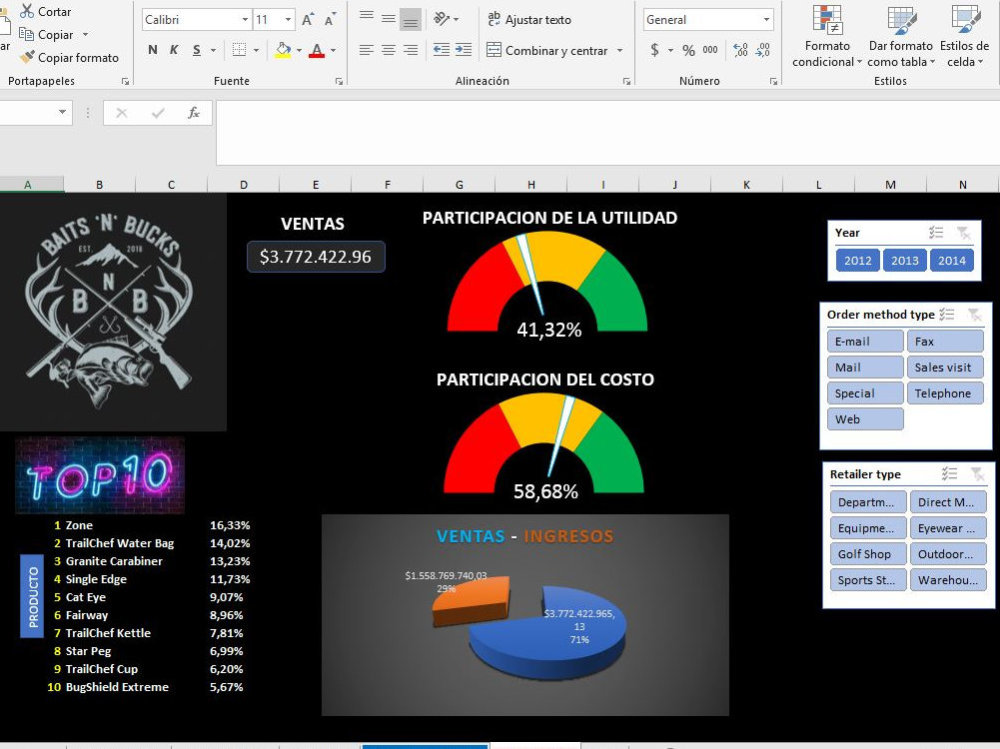
Task: Select column H header
Action: [x=531, y=184]
